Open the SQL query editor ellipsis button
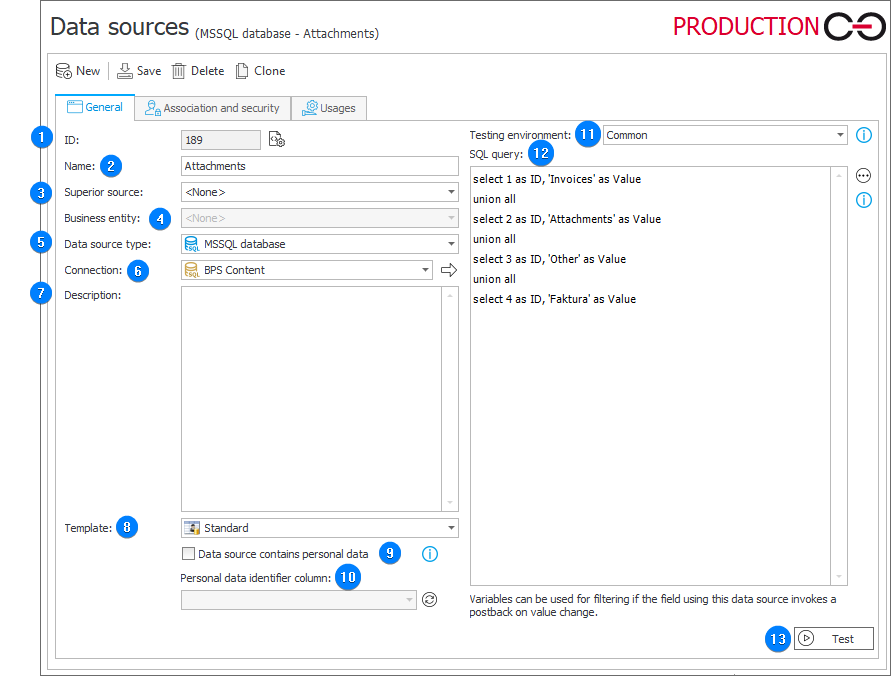The width and height of the screenshot is (891, 676). pyautogui.click(x=863, y=176)
